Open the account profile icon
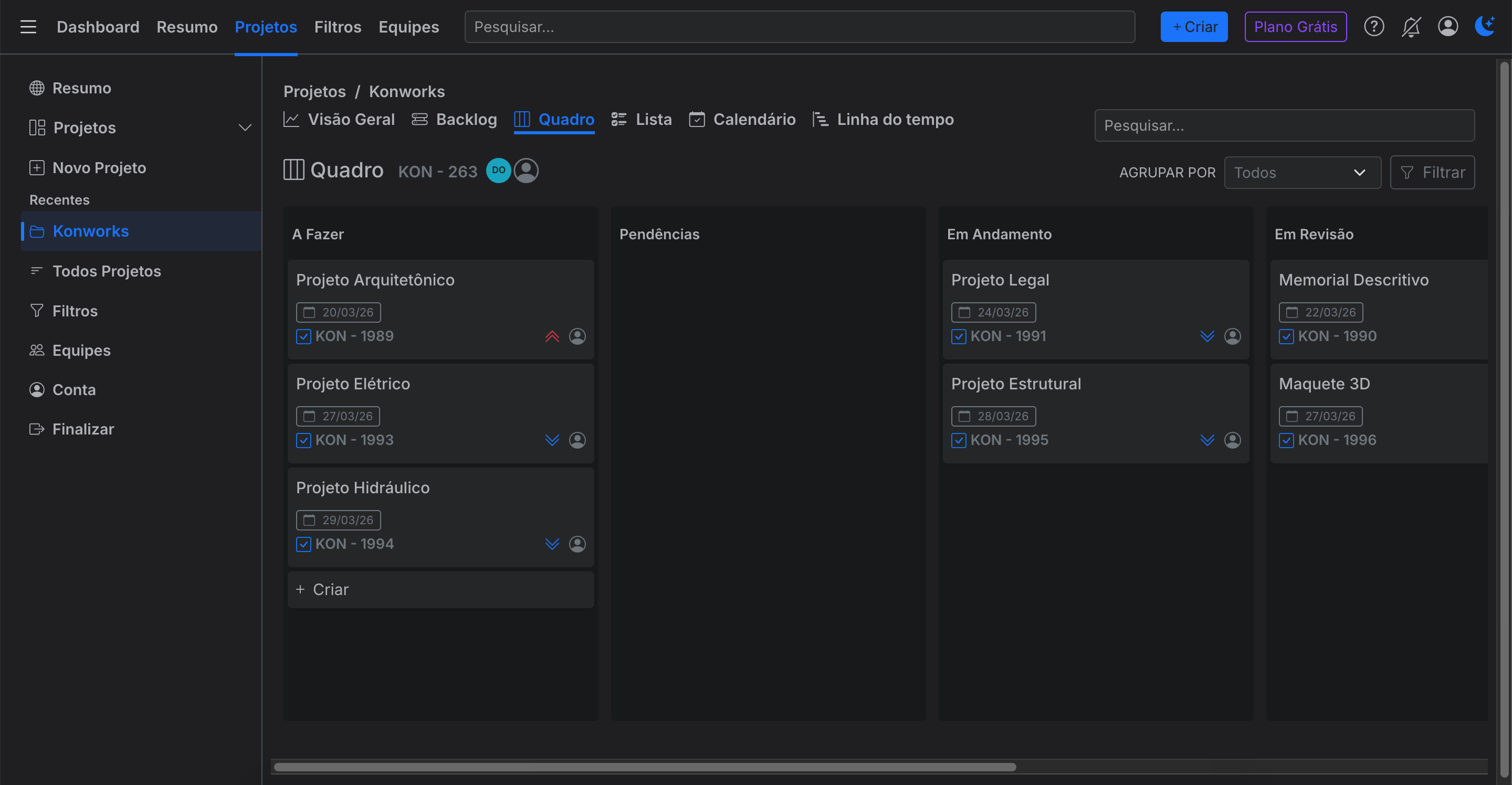1512x785 pixels. pyautogui.click(x=1447, y=26)
